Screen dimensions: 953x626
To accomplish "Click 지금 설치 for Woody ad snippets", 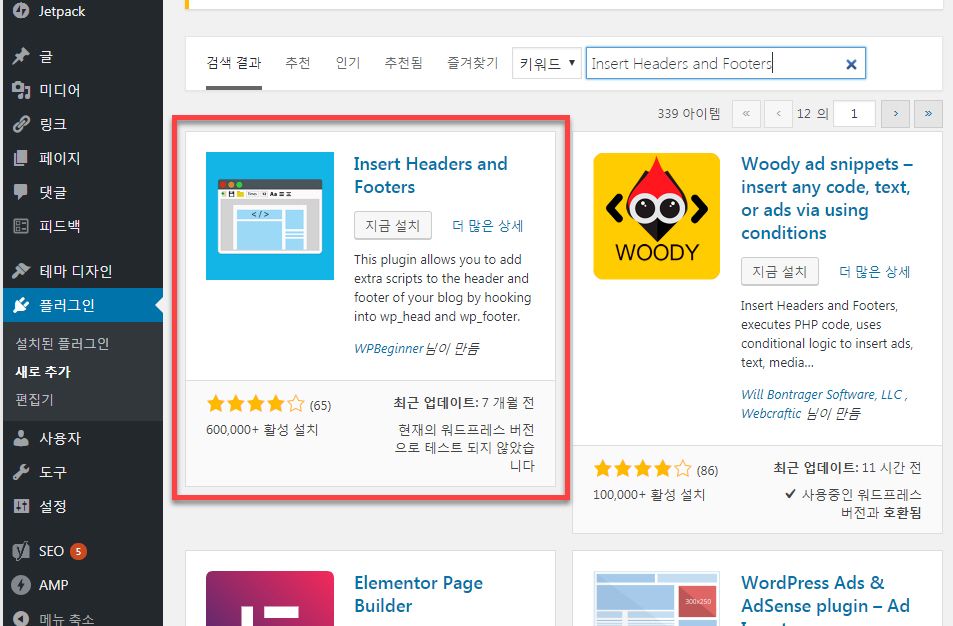I will (x=780, y=272).
